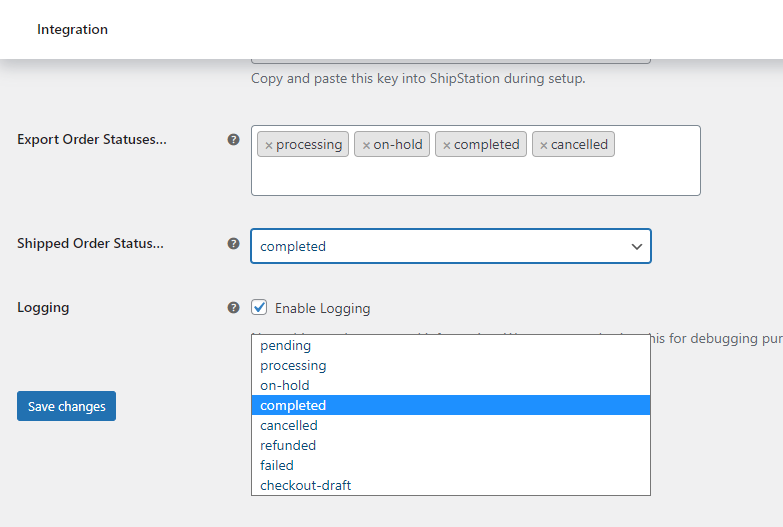
Task: Remove the cancelled status tag
Action: (544, 145)
